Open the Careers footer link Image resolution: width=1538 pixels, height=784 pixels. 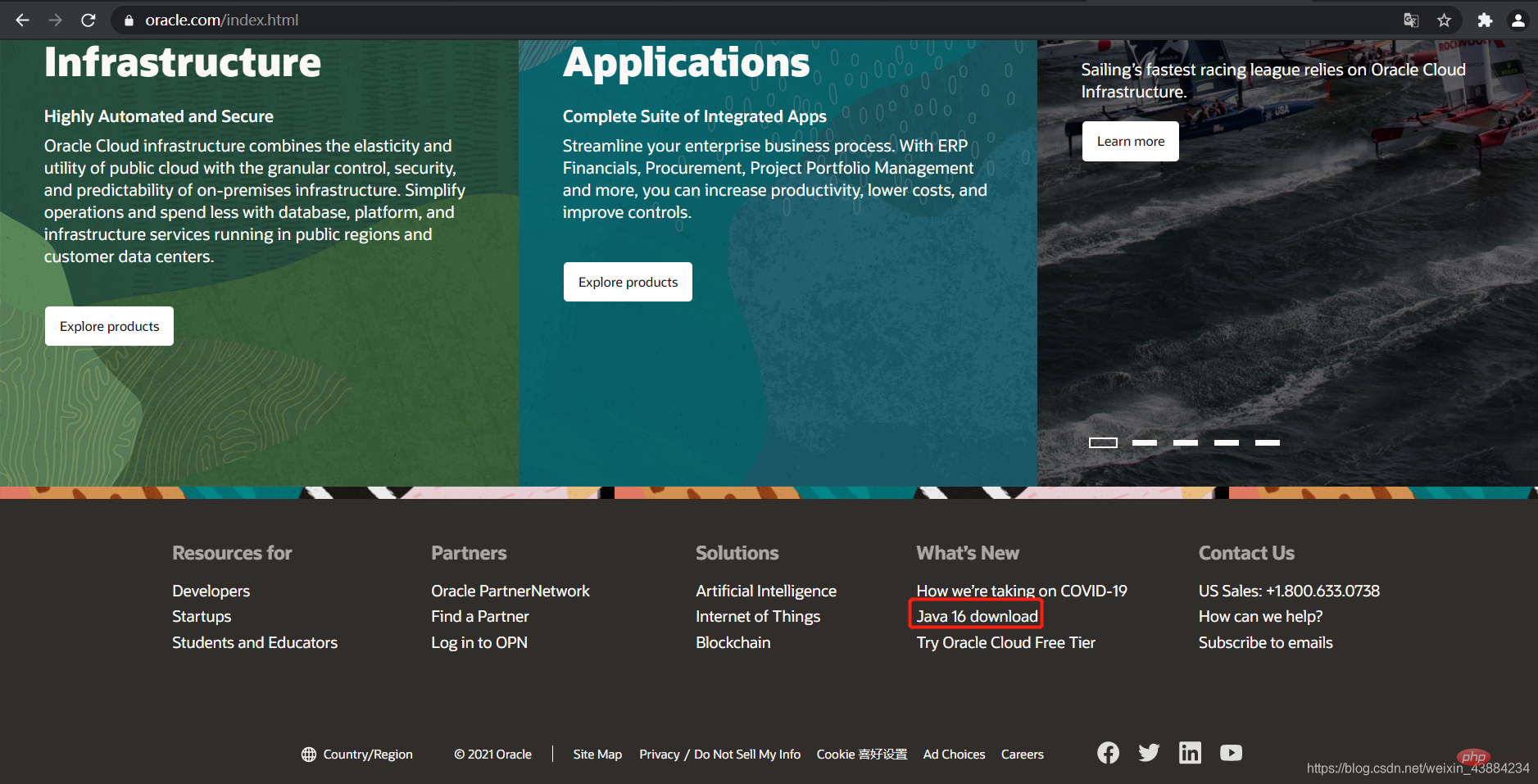click(x=1023, y=755)
